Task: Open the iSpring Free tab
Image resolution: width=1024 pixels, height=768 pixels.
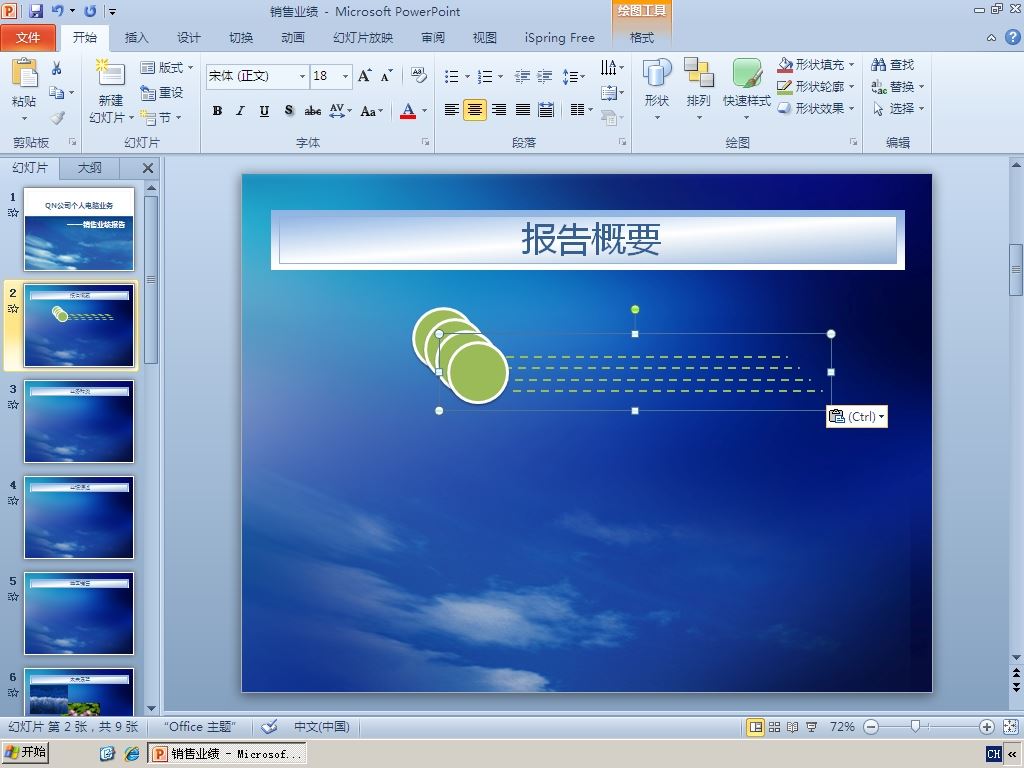Action: pyautogui.click(x=560, y=38)
